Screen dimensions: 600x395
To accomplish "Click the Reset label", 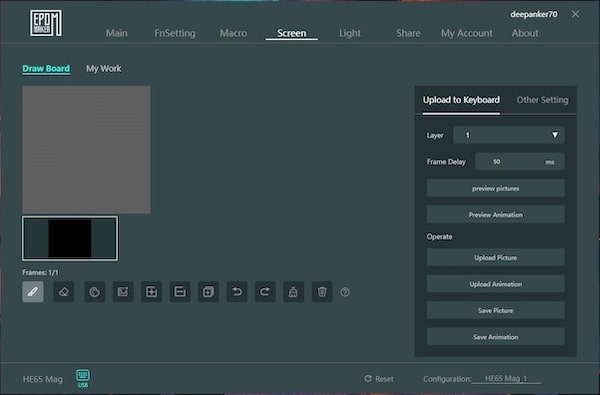I will (x=384, y=379).
